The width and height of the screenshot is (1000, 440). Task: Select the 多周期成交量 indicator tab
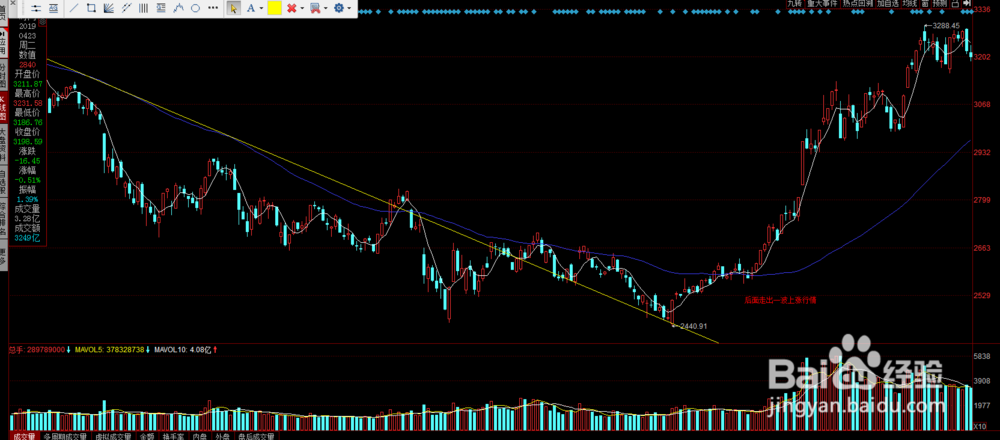pyautogui.click(x=65, y=437)
